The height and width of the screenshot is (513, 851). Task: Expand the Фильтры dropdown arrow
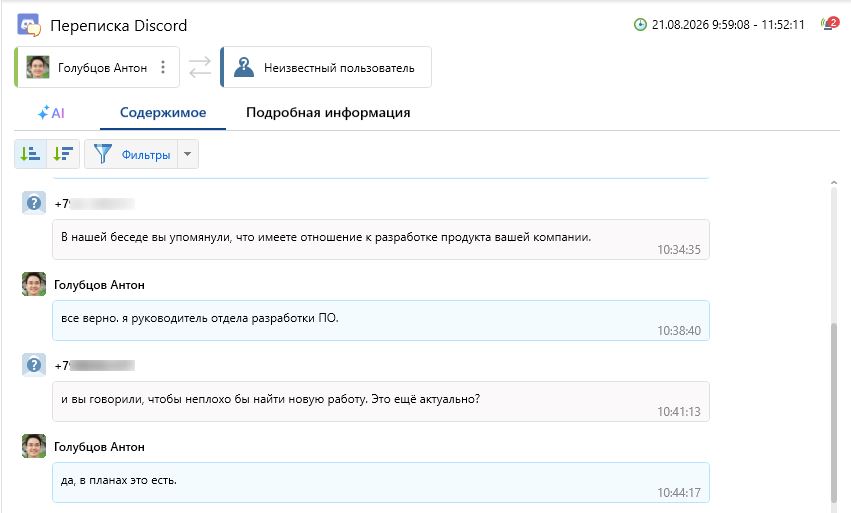tap(188, 154)
